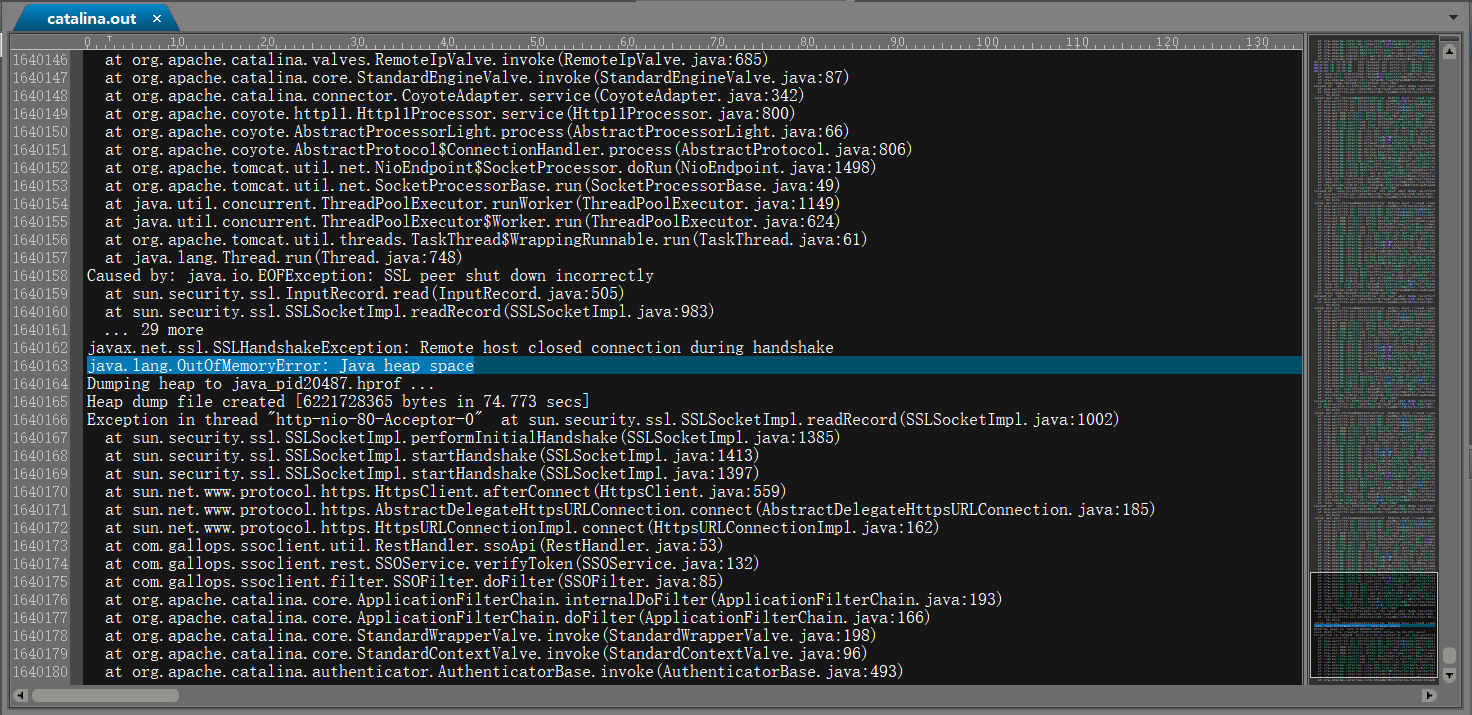Close the catalina.out tab

click(157, 19)
